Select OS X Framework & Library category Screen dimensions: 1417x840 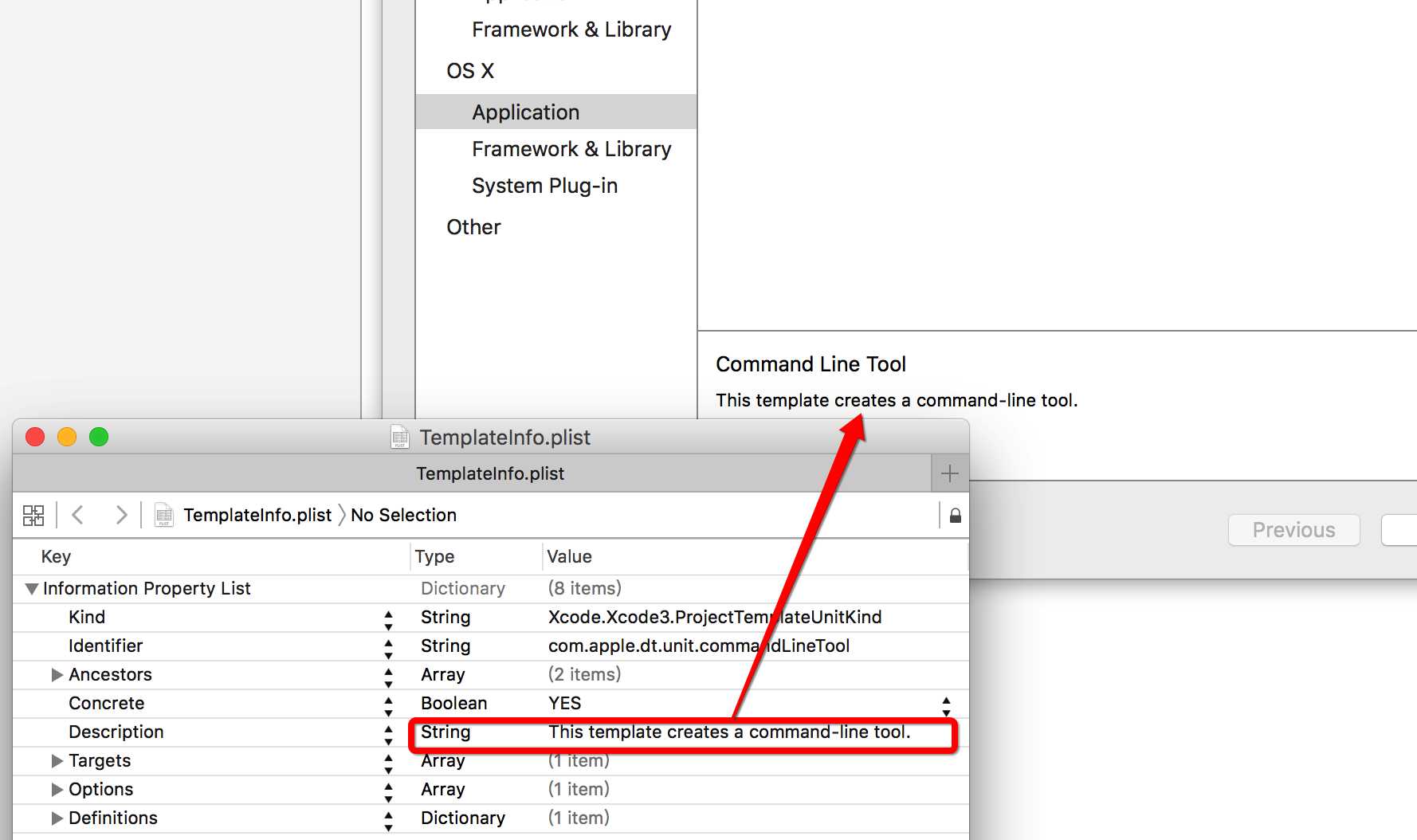571,149
